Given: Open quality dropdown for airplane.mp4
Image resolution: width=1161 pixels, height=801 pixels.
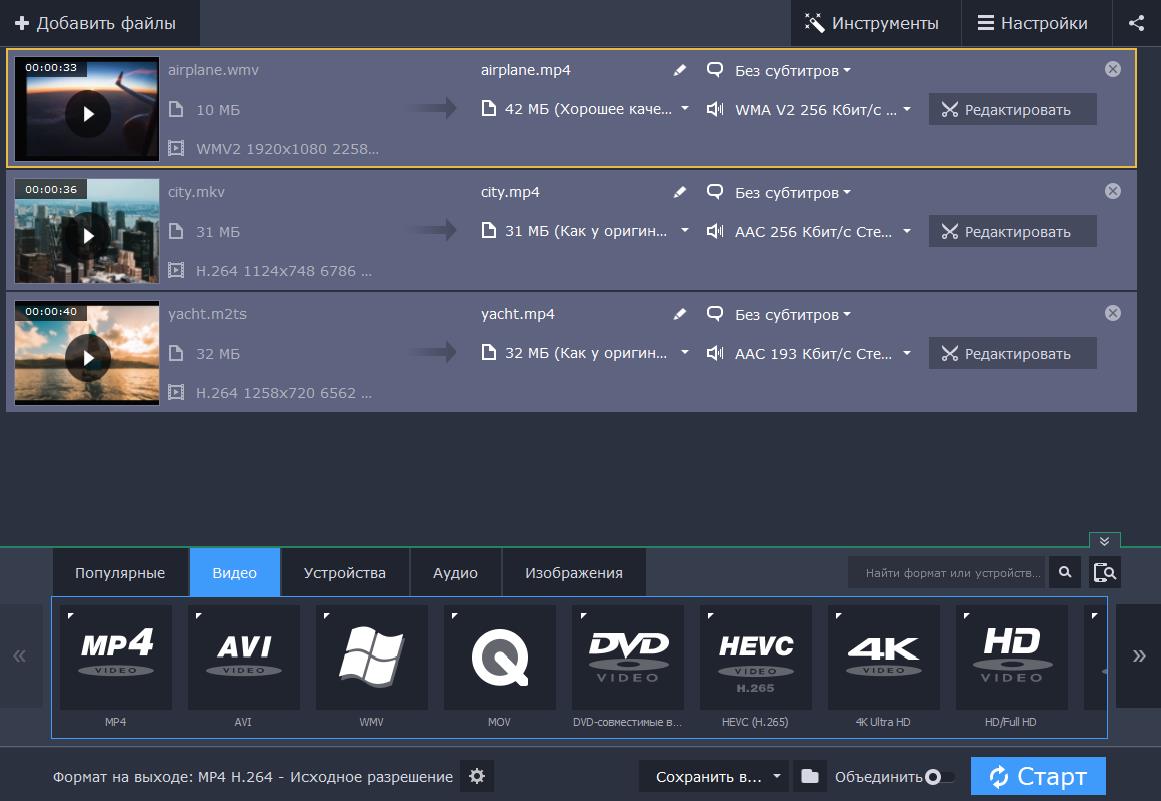Looking at the screenshot, I should pos(685,109).
